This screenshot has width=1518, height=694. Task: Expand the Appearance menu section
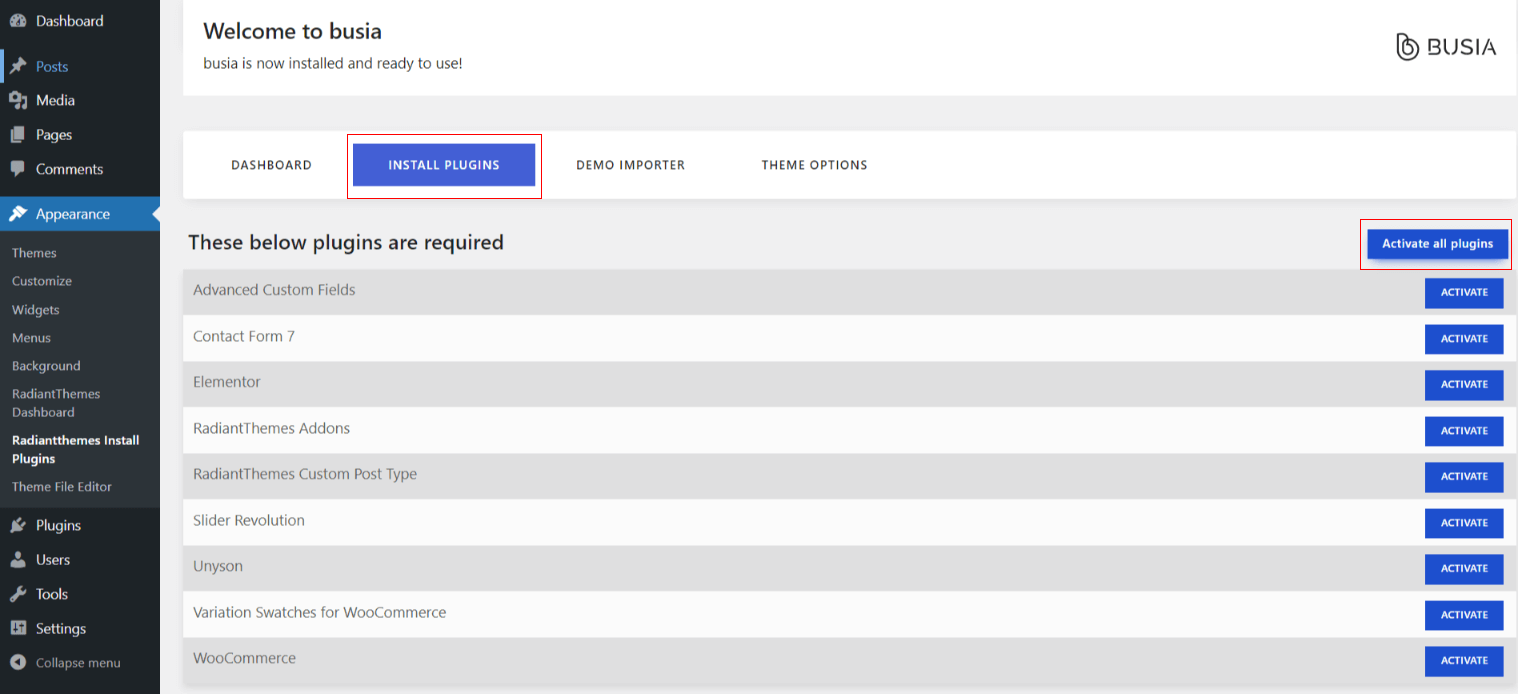(72, 214)
